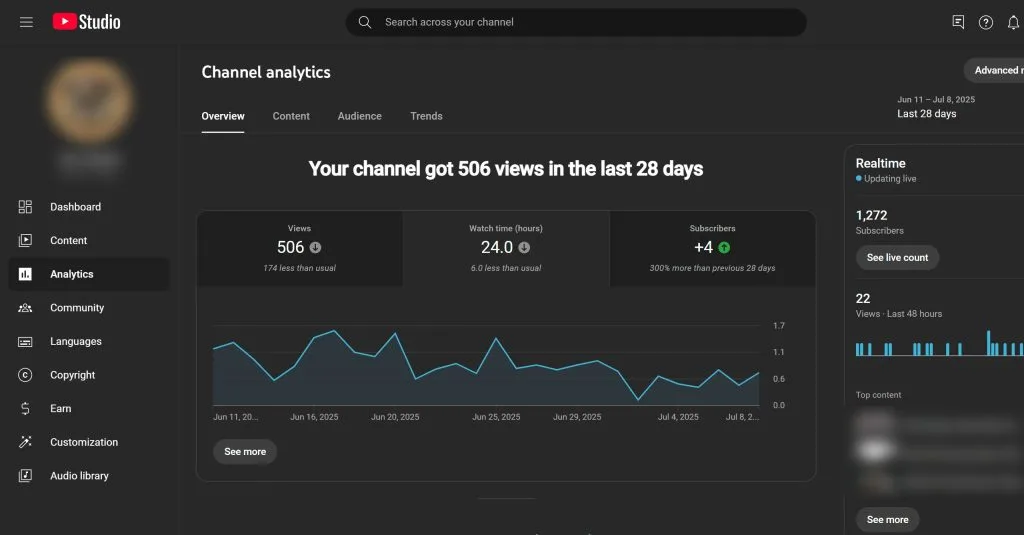The image size is (1024, 535).
Task: Click the Dashboard sidebar icon
Action: (25, 206)
